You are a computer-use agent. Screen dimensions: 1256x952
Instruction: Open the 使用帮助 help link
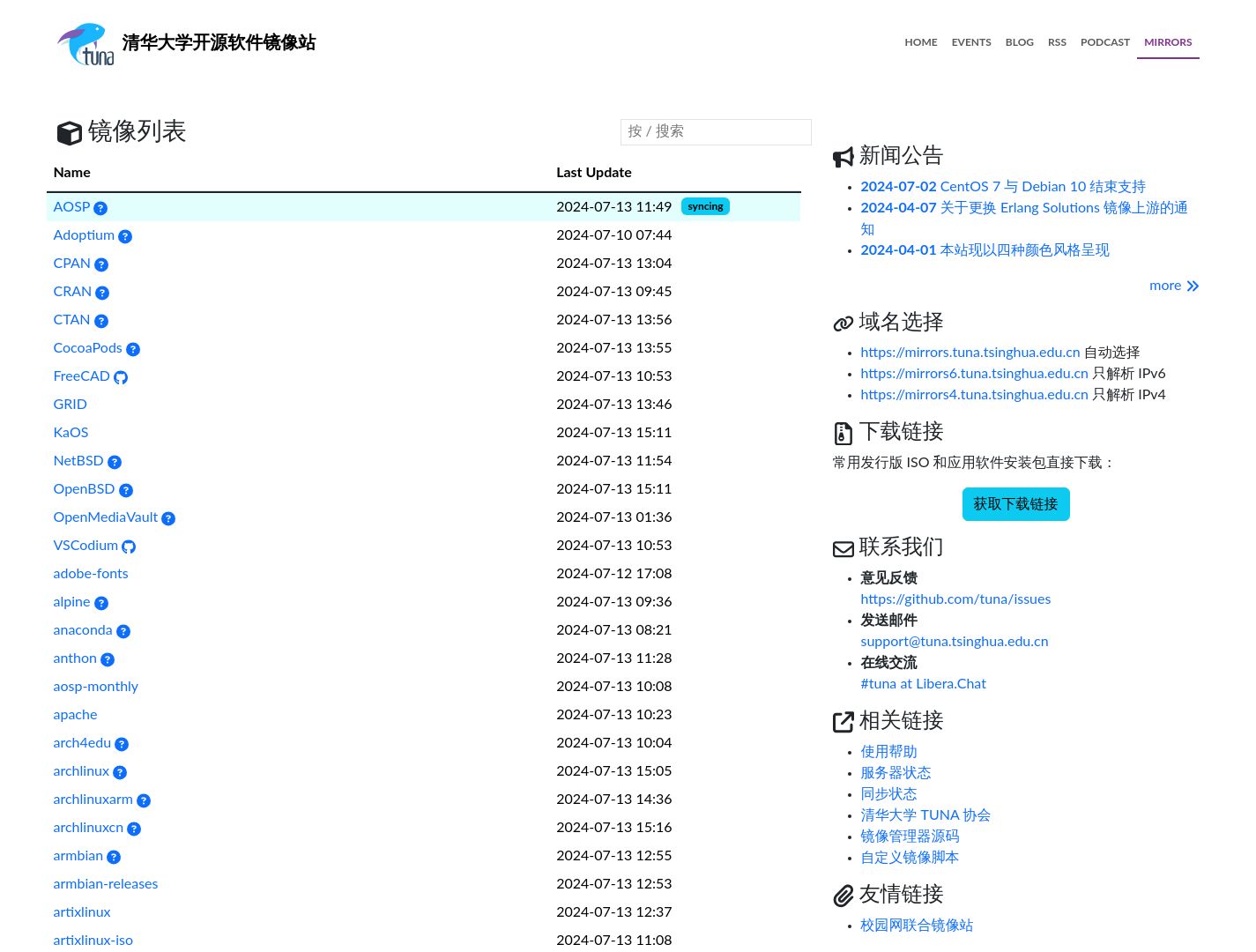click(888, 752)
